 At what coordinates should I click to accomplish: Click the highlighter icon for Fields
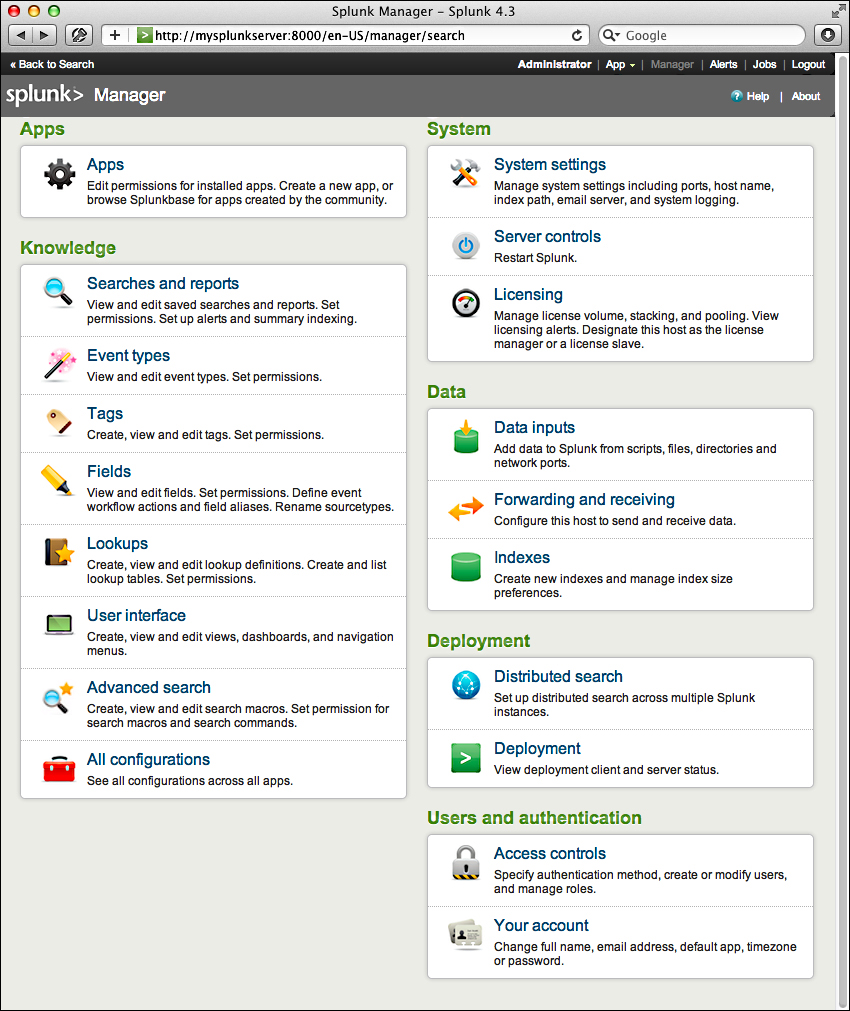[x=57, y=480]
